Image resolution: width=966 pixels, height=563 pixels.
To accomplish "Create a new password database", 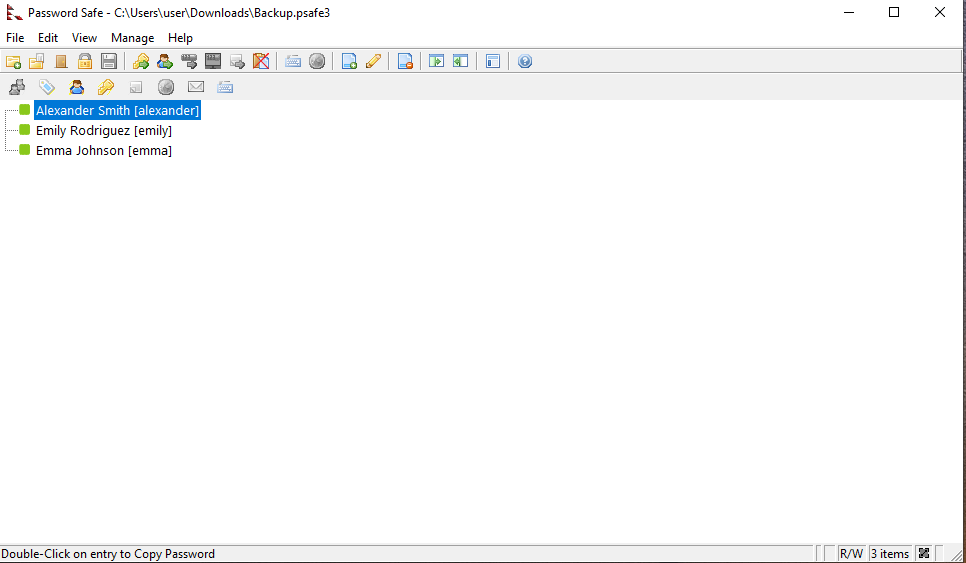I will pos(13,62).
